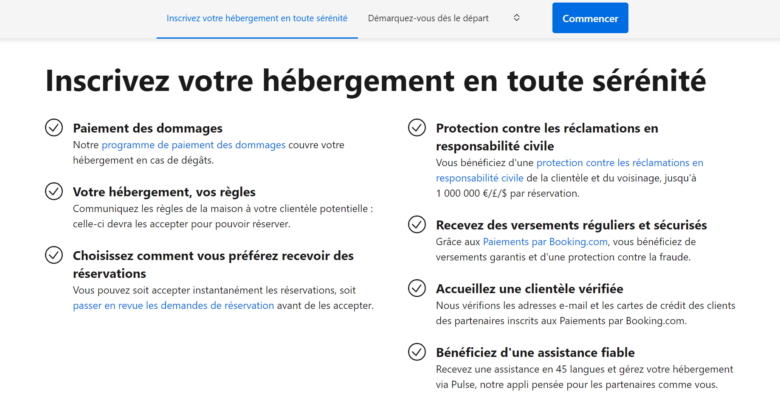Click the text '1 000 000 €/£/$ par réservation.'
Image resolution: width=780 pixels, height=396 pixels.
tap(507, 194)
